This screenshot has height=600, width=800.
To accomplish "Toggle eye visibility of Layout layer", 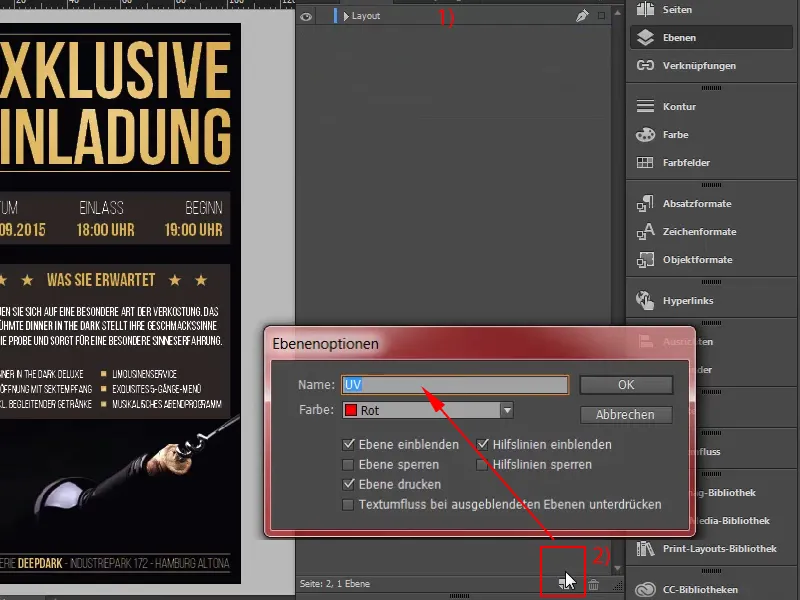I will [x=306, y=16].
